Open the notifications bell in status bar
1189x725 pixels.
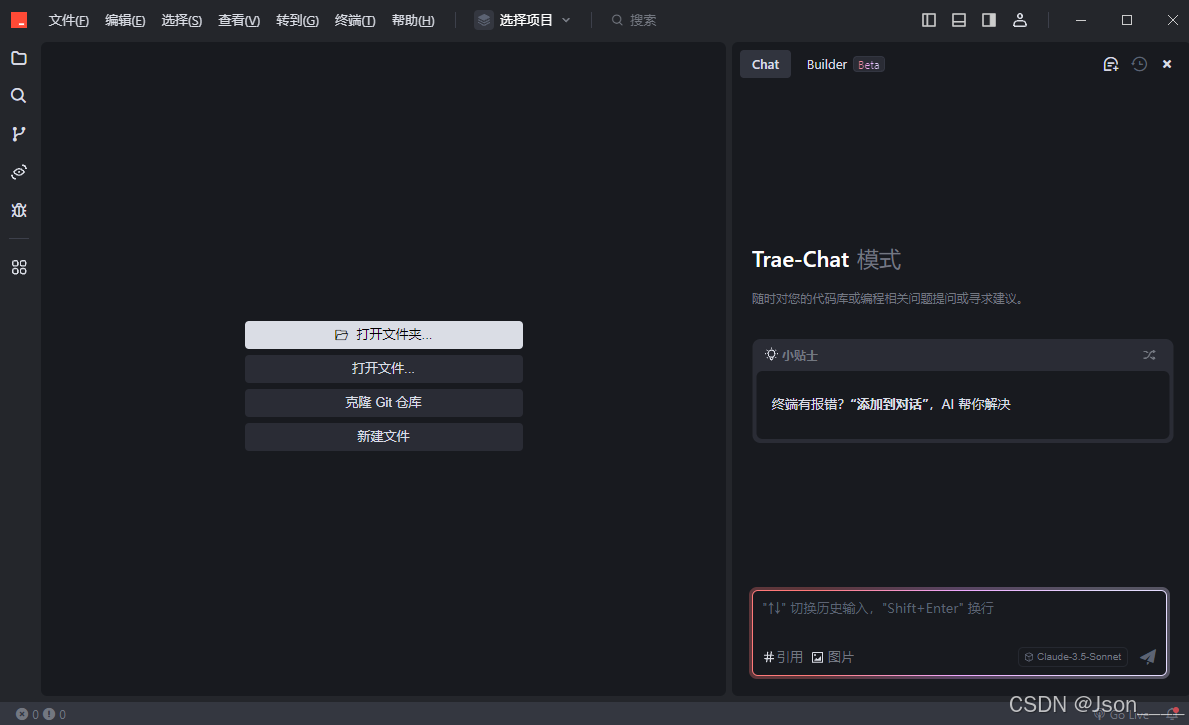1172,714
